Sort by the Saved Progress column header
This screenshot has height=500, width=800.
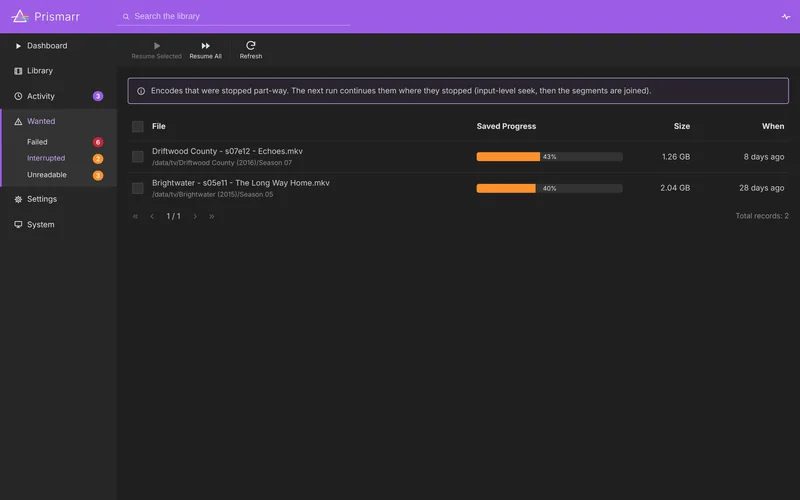[506, 126]
